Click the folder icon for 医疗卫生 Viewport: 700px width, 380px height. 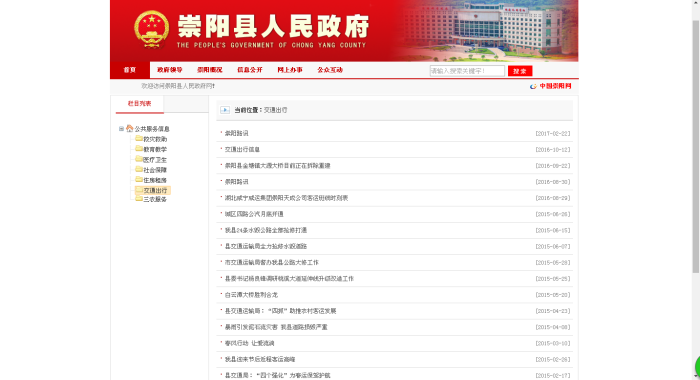(139, 159)
